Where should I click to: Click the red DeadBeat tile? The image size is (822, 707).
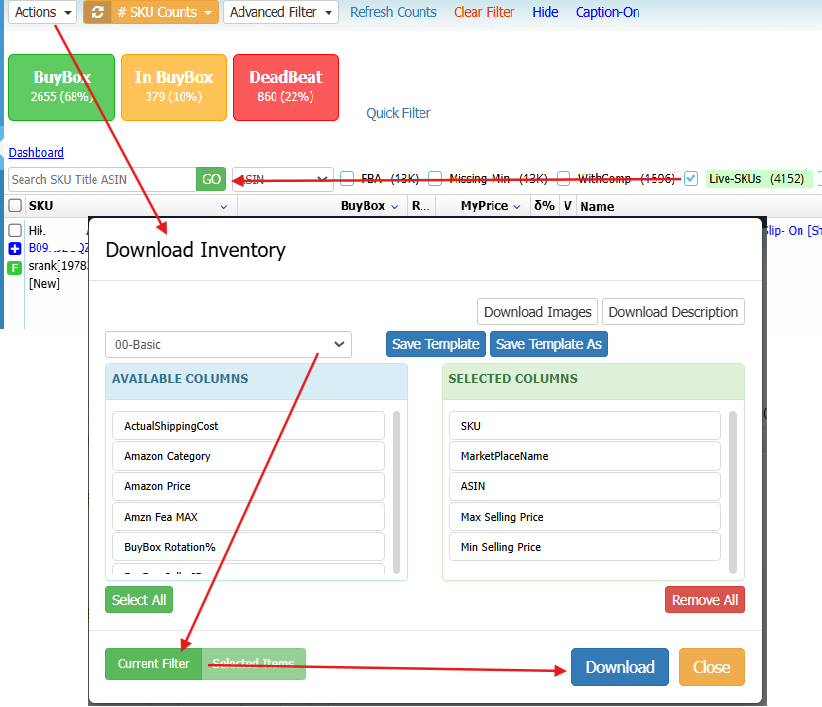pos(285,87)
